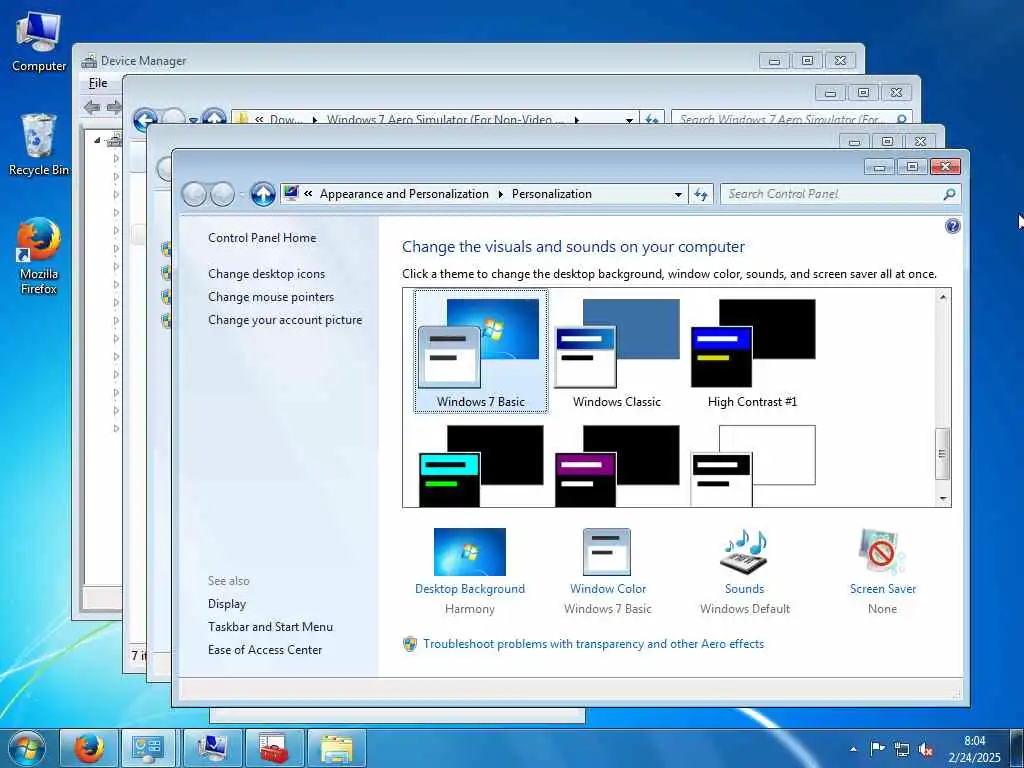Open Control Panel Home link
Image resolution: width=1024 pixels, height=768 pixels.
pyautogui.click(x=262, y=238)
